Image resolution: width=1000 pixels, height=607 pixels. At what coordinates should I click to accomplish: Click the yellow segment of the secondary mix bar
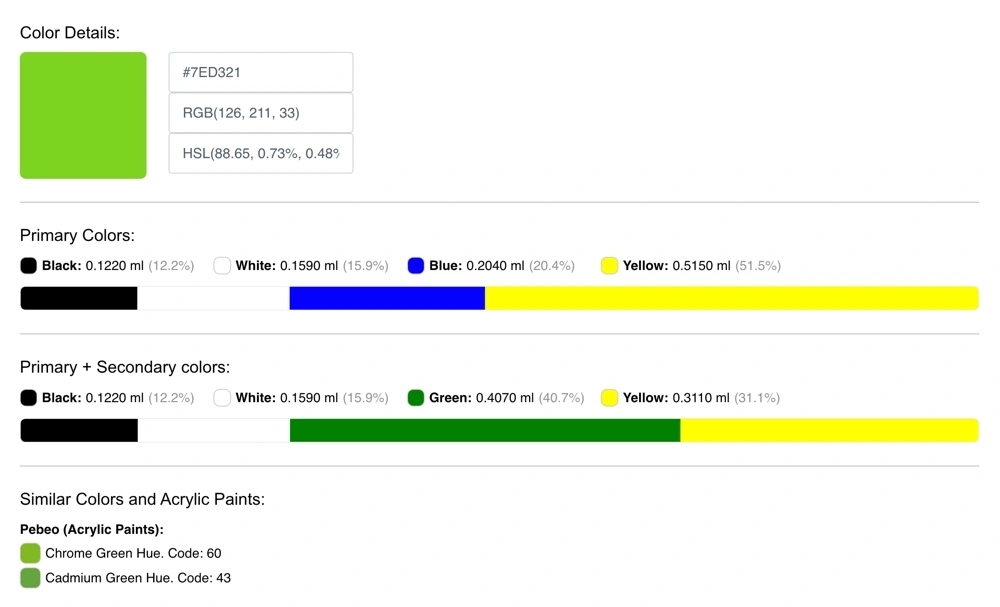(x=829, y=430)
